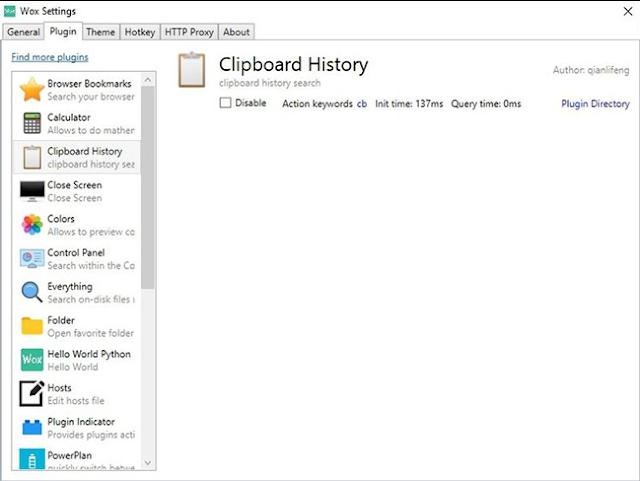This screenshot has width=640, height=481.
Task: Show the About tab
Action: point(236,32)
